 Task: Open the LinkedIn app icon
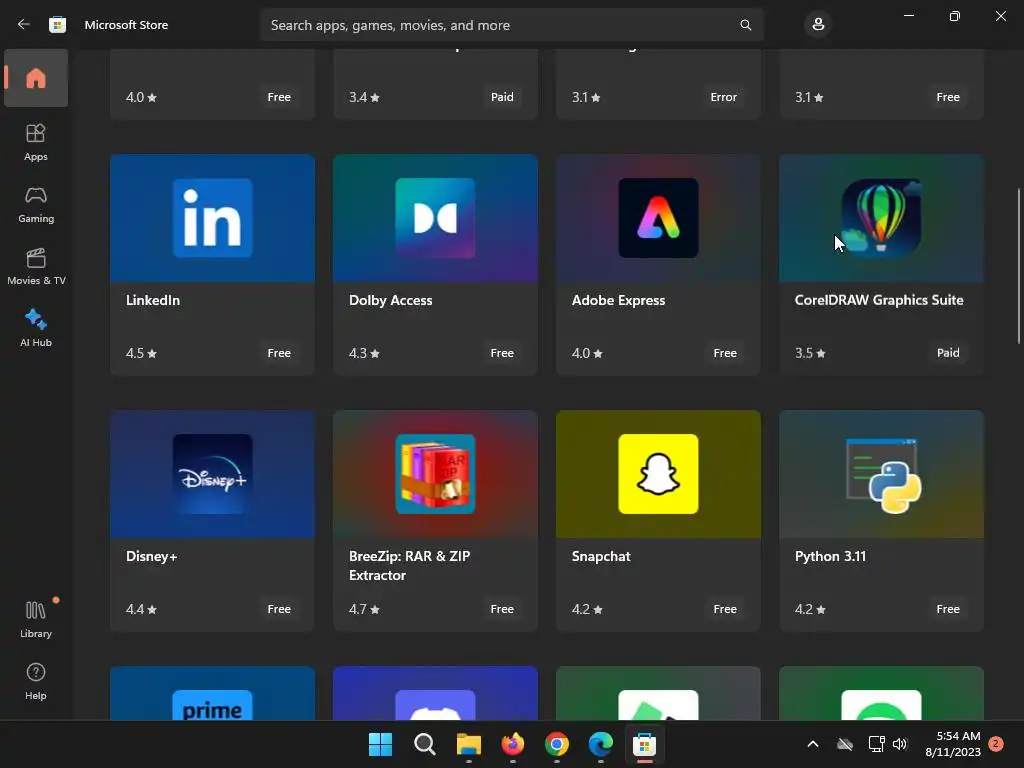pyautogui.click(x=212, y=217)
